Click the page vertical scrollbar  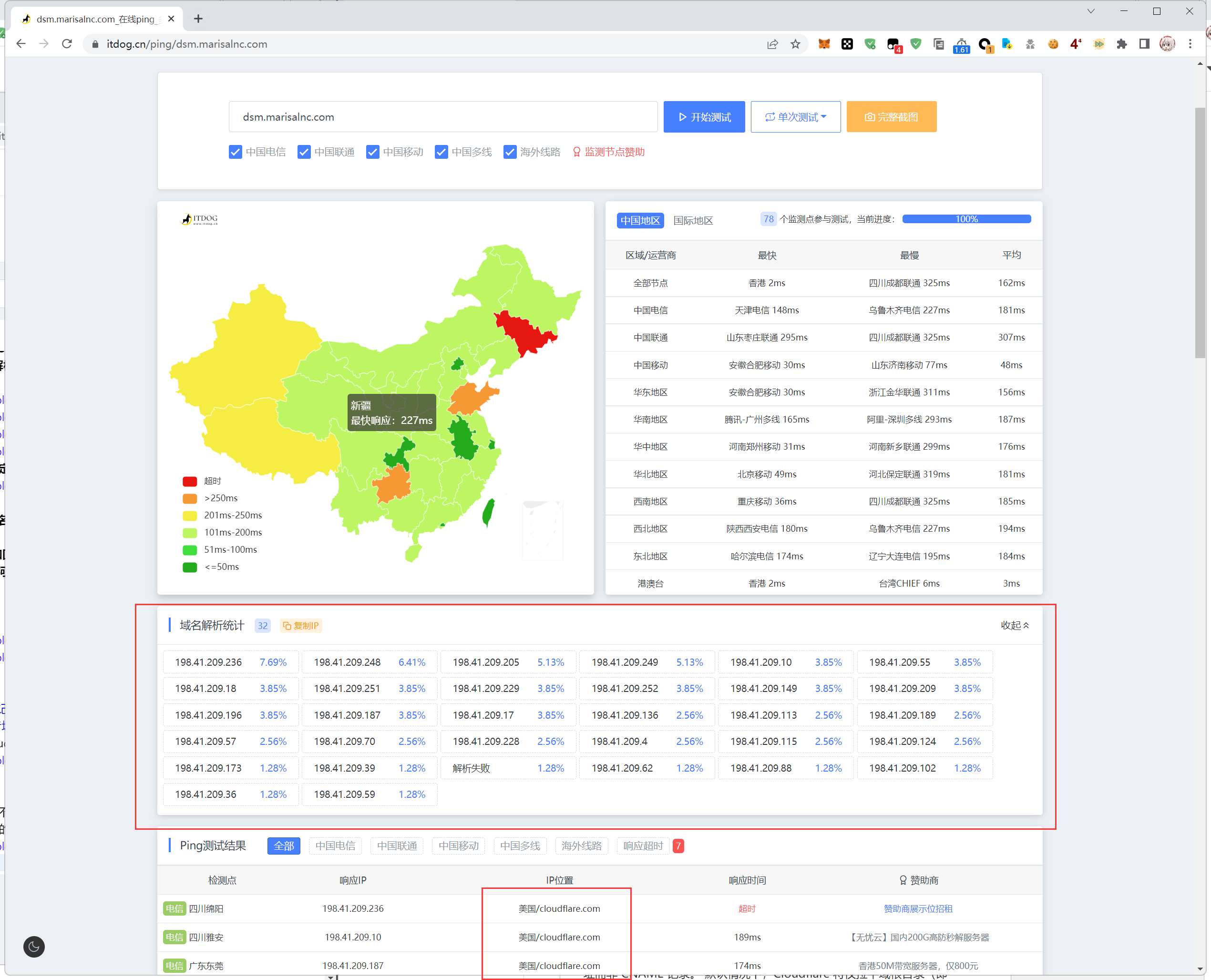(1200, 232)
